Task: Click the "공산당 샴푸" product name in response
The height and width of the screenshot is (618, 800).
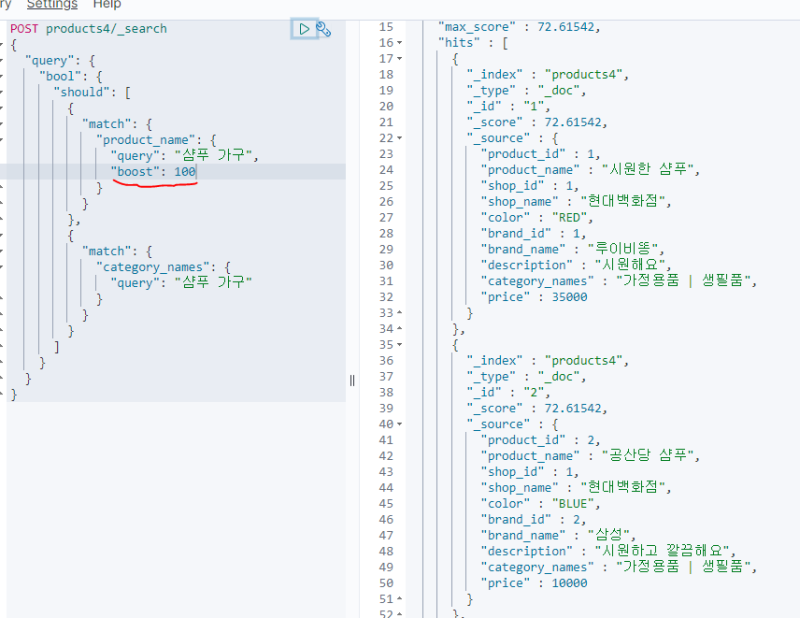Action: click(x=648, y=456)
